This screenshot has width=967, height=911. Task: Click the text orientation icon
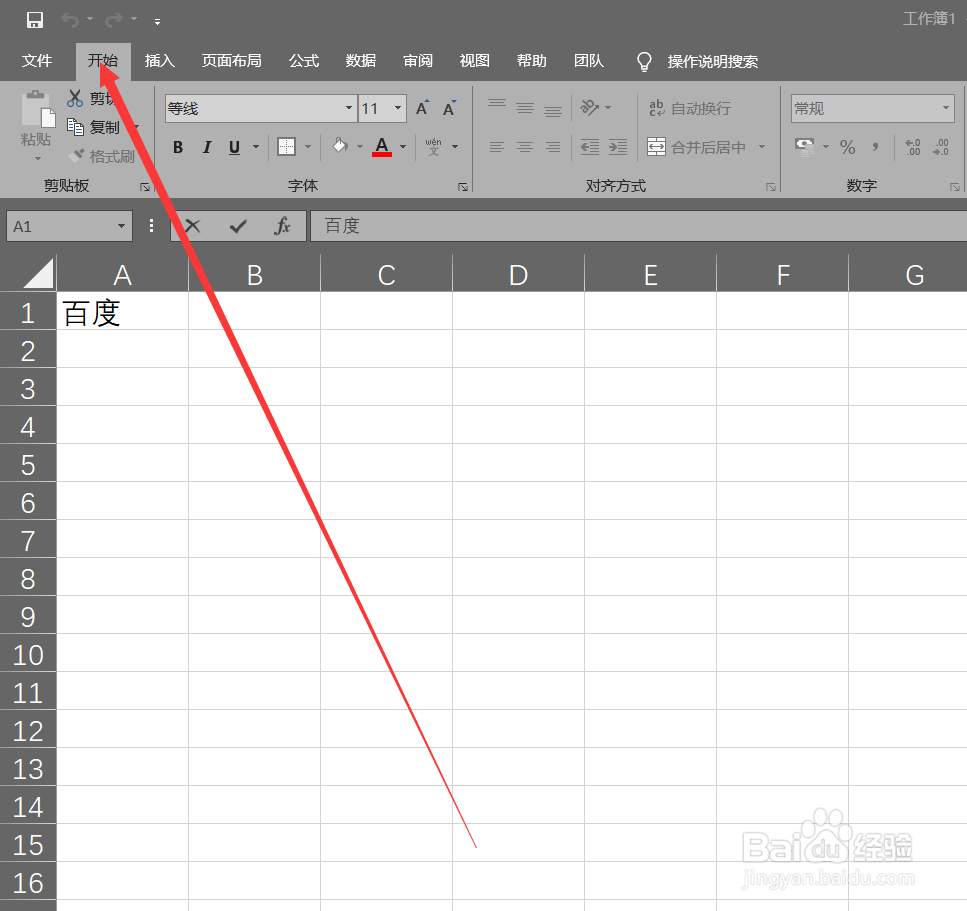pyautogui.click(x=590, y=108)
